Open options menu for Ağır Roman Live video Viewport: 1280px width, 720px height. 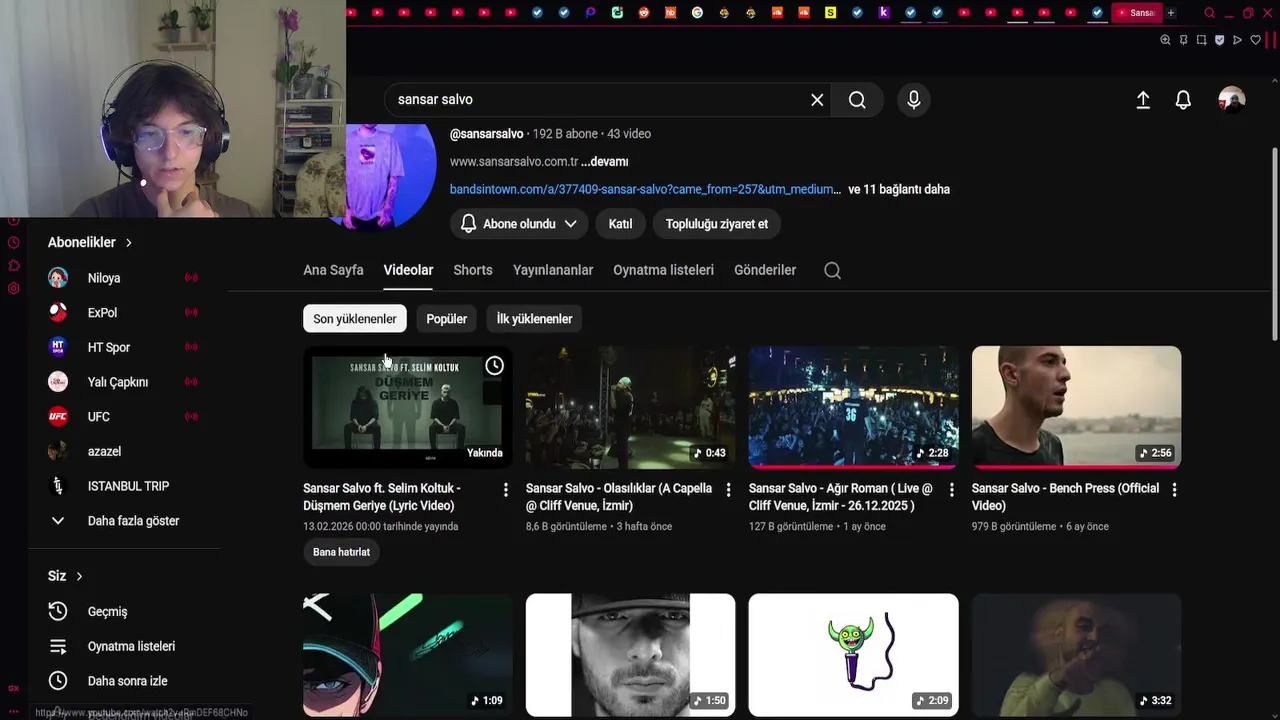951,490
